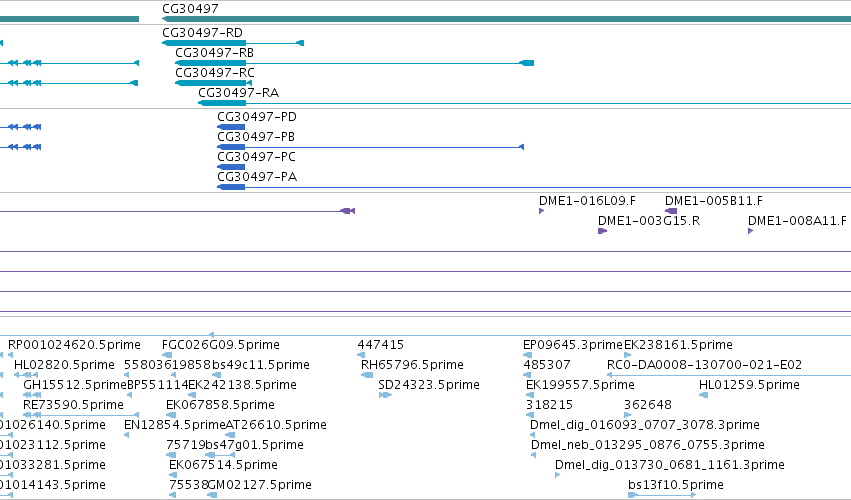This screenshot has width=851, height=500.
Task: Open Dmel_dig_013730_0681_1161.3prime label
Action: tap(670, 465)
